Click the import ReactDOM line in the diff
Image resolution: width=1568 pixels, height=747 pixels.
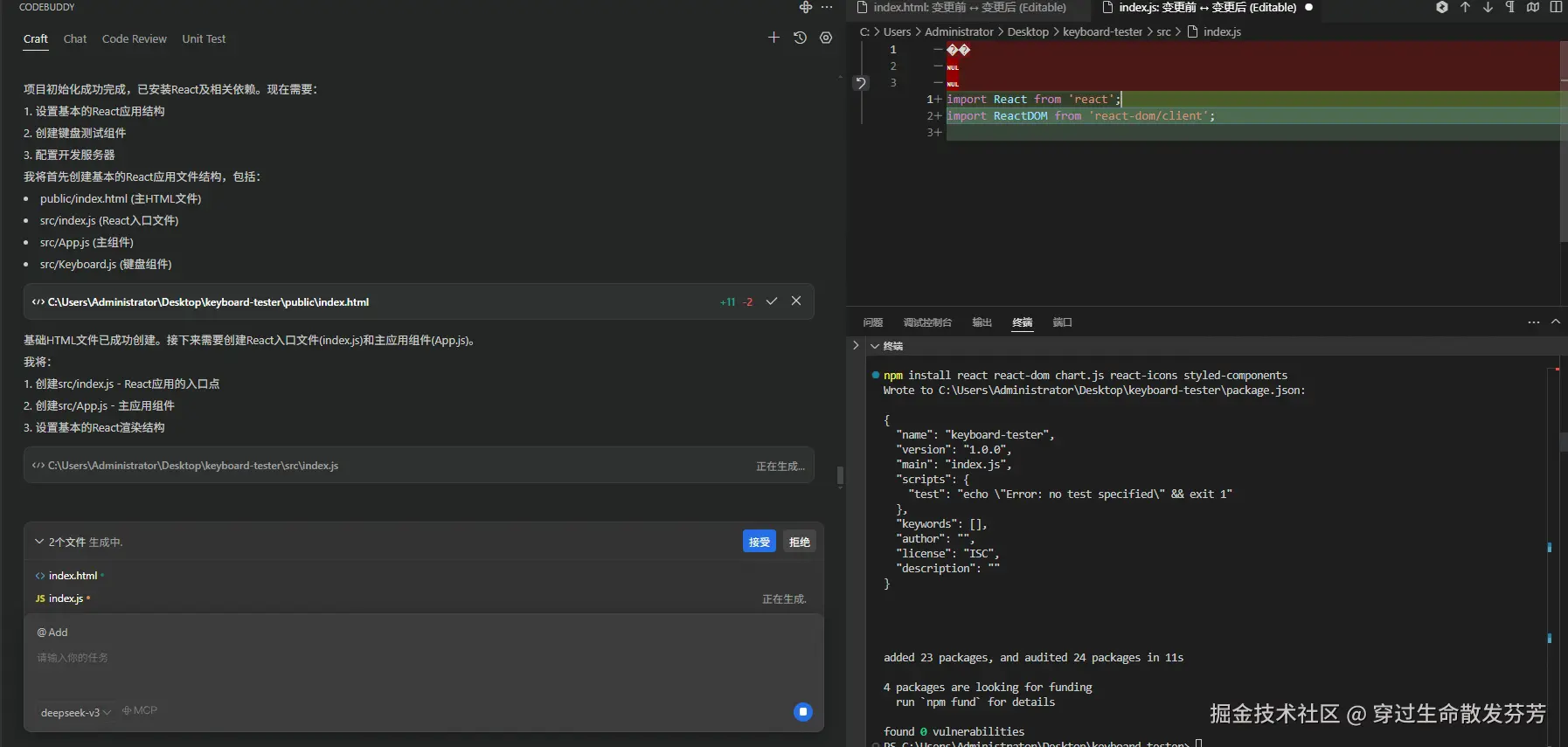[x=1080, y=115]
